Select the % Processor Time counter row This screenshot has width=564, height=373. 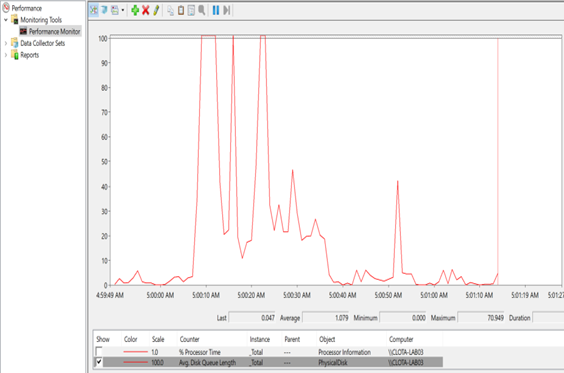point(268,352)
